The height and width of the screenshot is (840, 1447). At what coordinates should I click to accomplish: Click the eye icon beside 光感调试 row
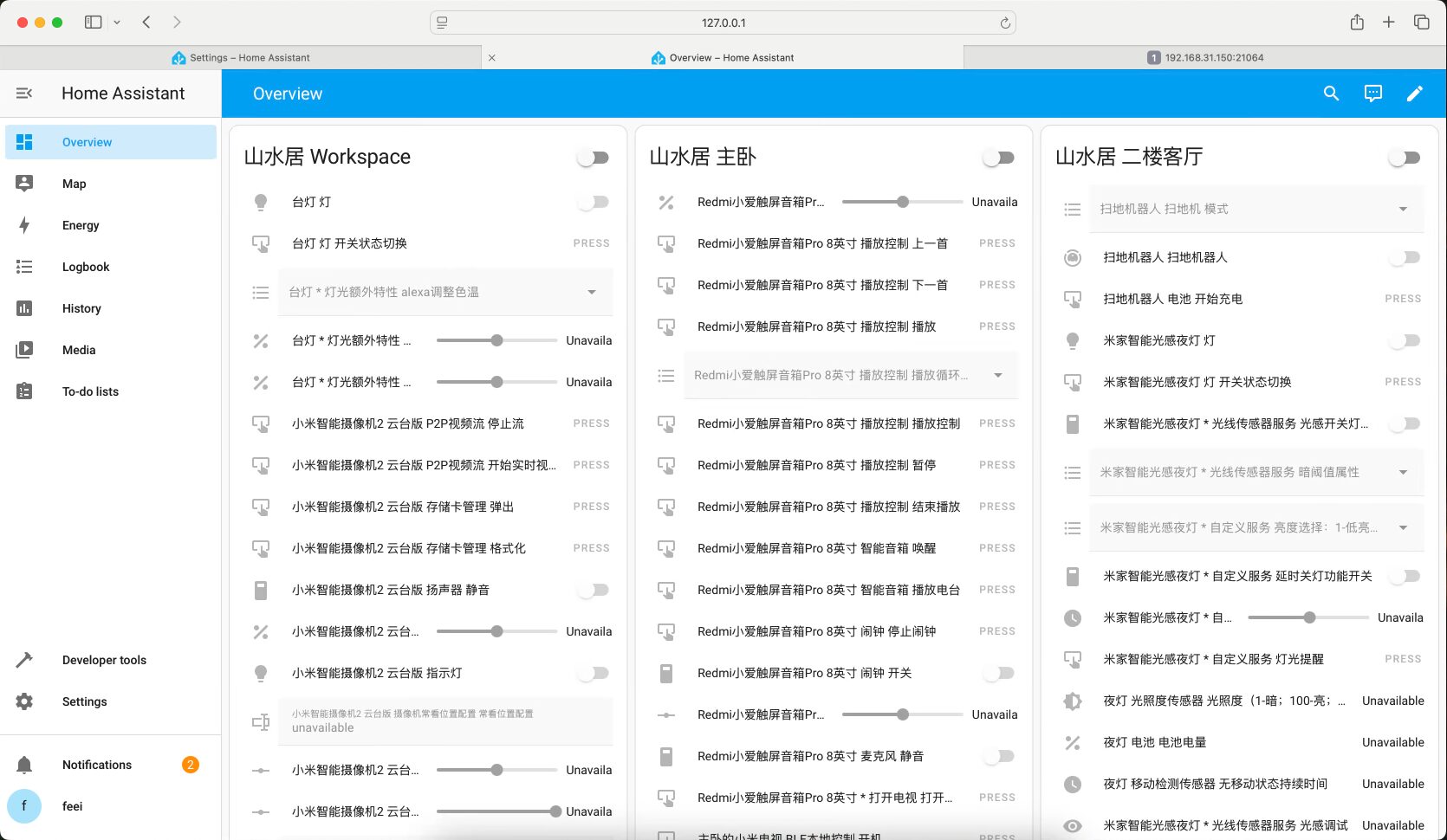(1073, 825)
